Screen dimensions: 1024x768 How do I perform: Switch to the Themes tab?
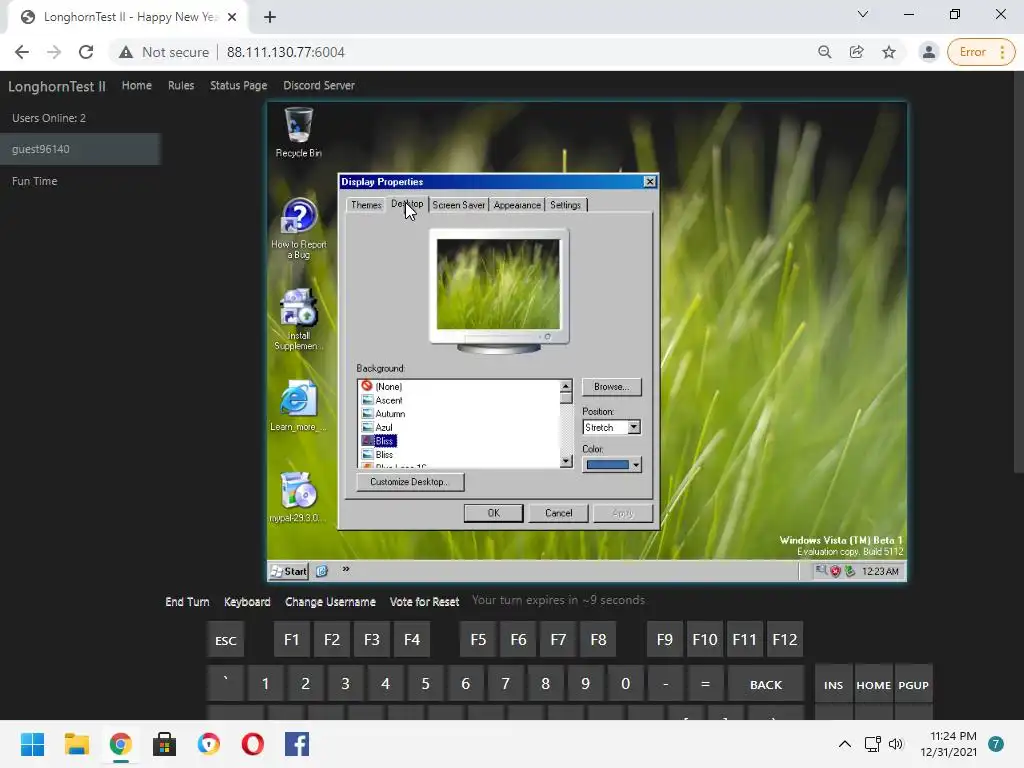[x=366, y=205]
